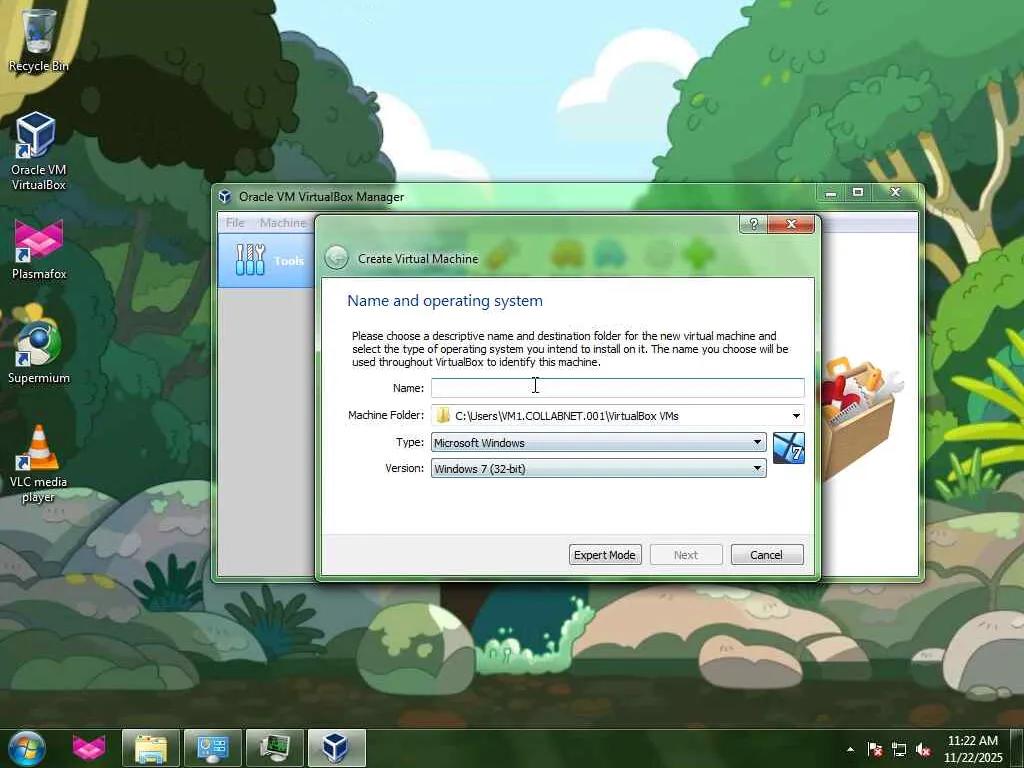Image resolution: width=1024 pixels, height=768 pixels.
Task: Cancel the virtual machine wizard
Action: [767, 554]
